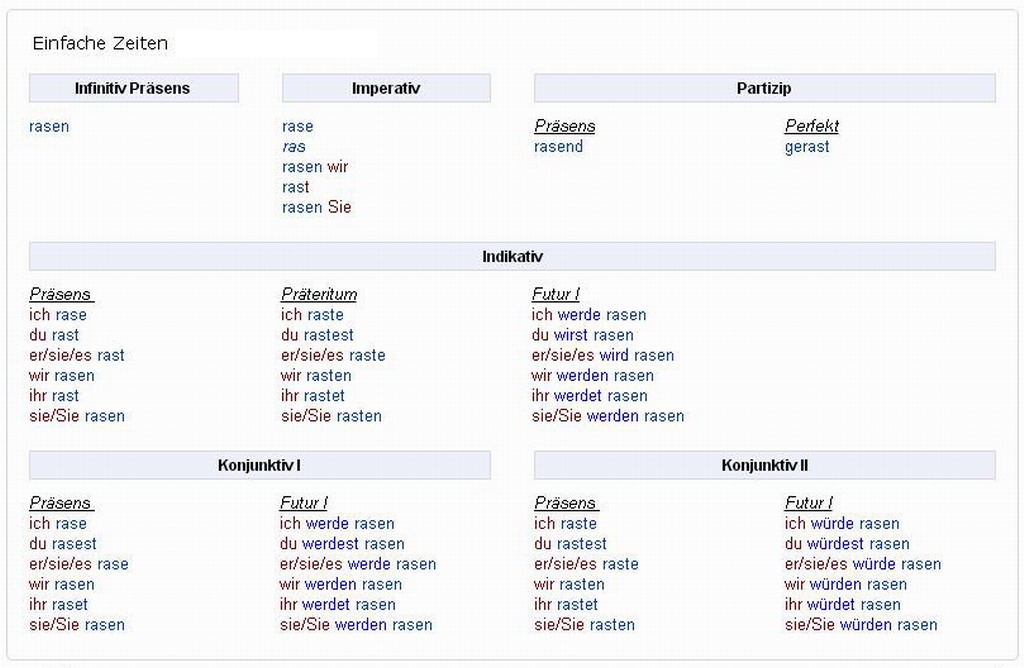Click the Infinitiv Präsens section header
Viewport: 1024px width, 668px height.
click(x=133, y=88)
